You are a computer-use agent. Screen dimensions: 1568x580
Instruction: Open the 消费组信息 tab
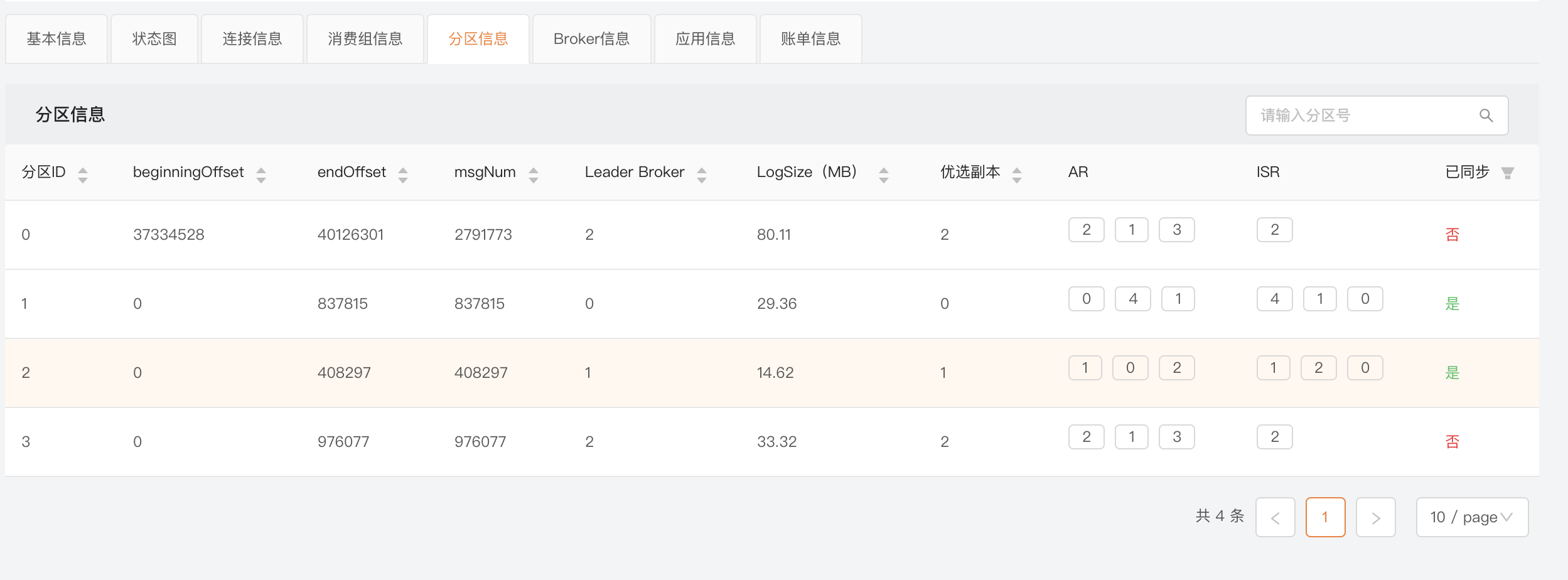click(x=365, y=39)
